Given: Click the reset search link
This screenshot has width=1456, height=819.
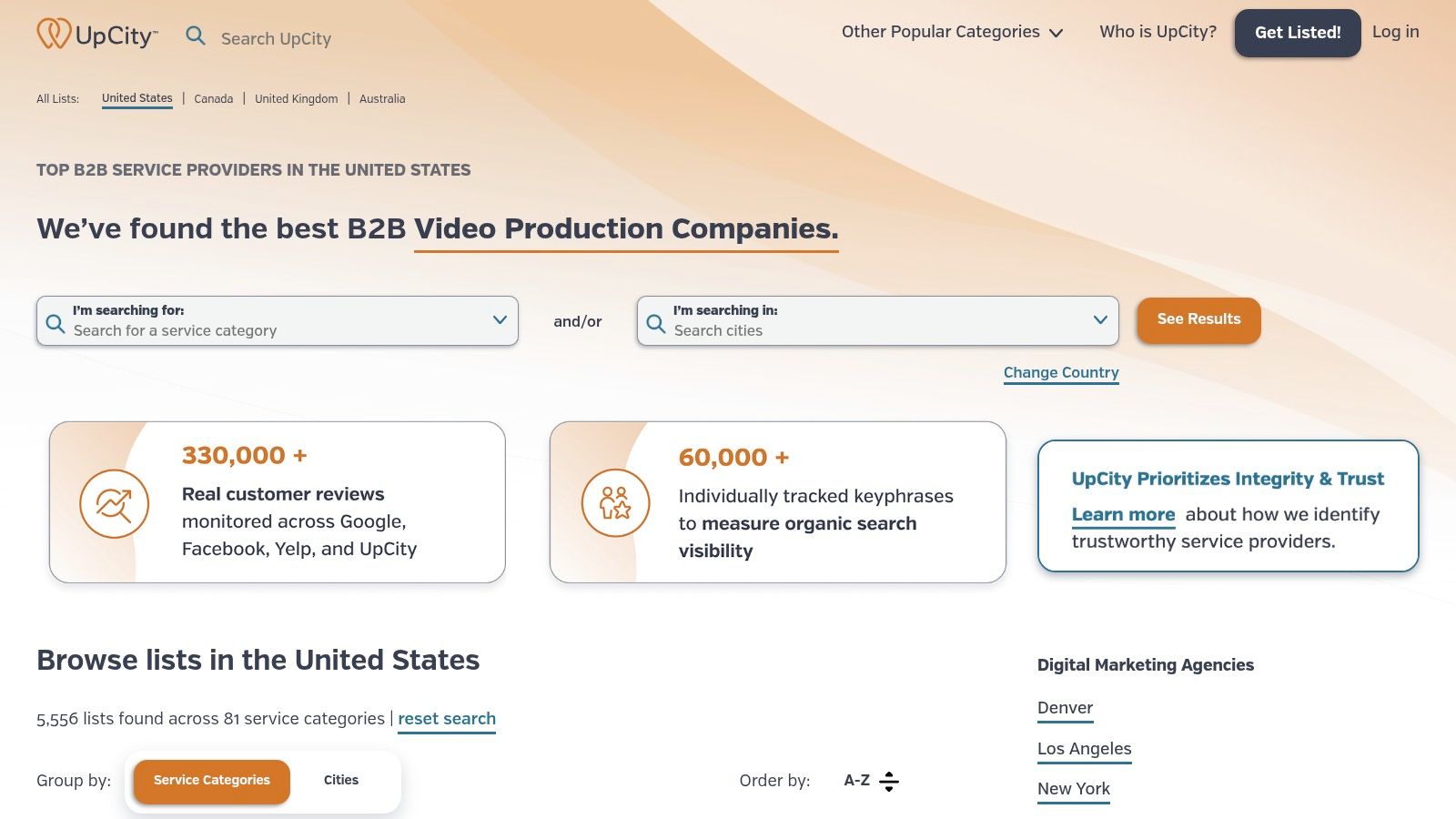Looking at the screenshot, I should tap(447, 719).
